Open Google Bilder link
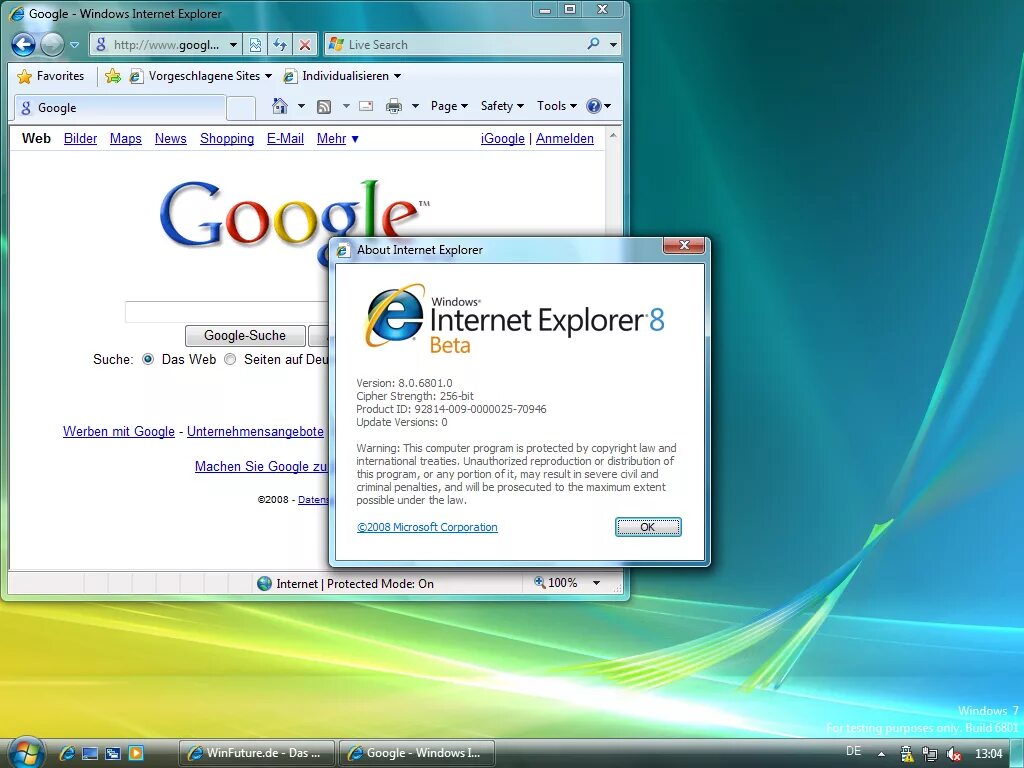 [80, 138]
